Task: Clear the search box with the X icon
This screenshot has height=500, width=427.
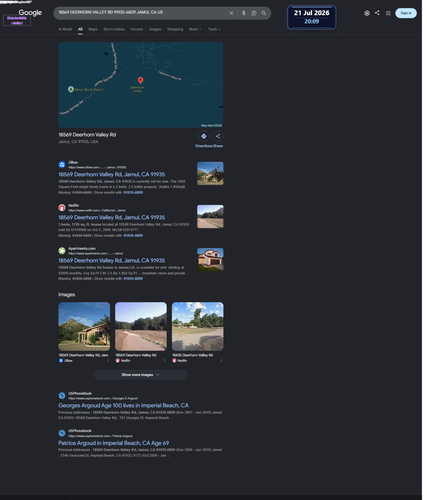Action: click(231, 13)
